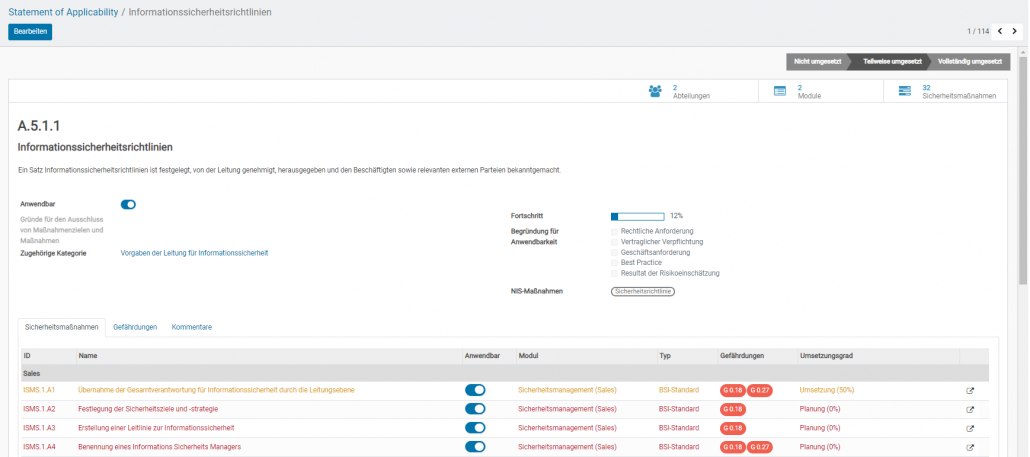Go to next record arrow
Screen dimensions: 1030x457
click(x=1013, y=31)
